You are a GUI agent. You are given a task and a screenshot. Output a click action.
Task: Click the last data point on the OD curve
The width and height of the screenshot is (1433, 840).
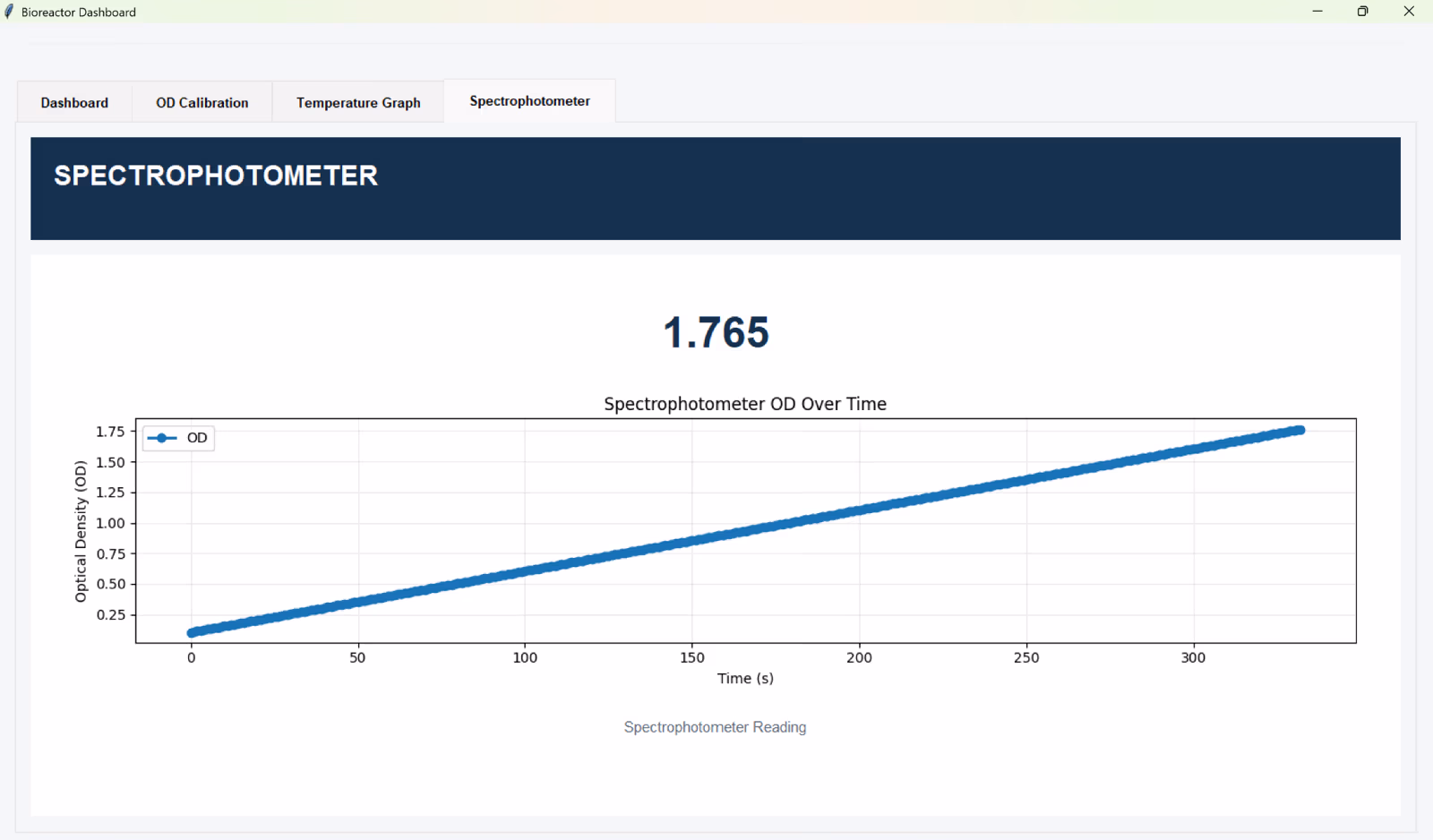coord(1300,431)
